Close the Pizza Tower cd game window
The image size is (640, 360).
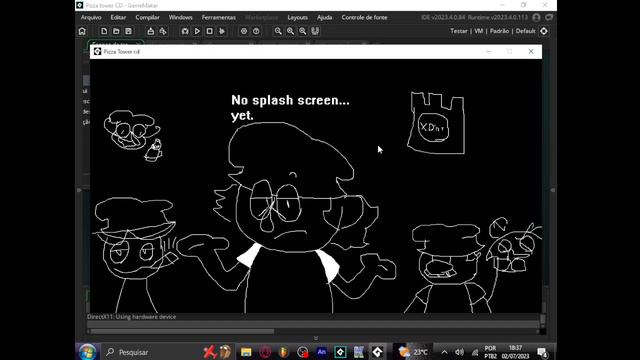[531, 51]
